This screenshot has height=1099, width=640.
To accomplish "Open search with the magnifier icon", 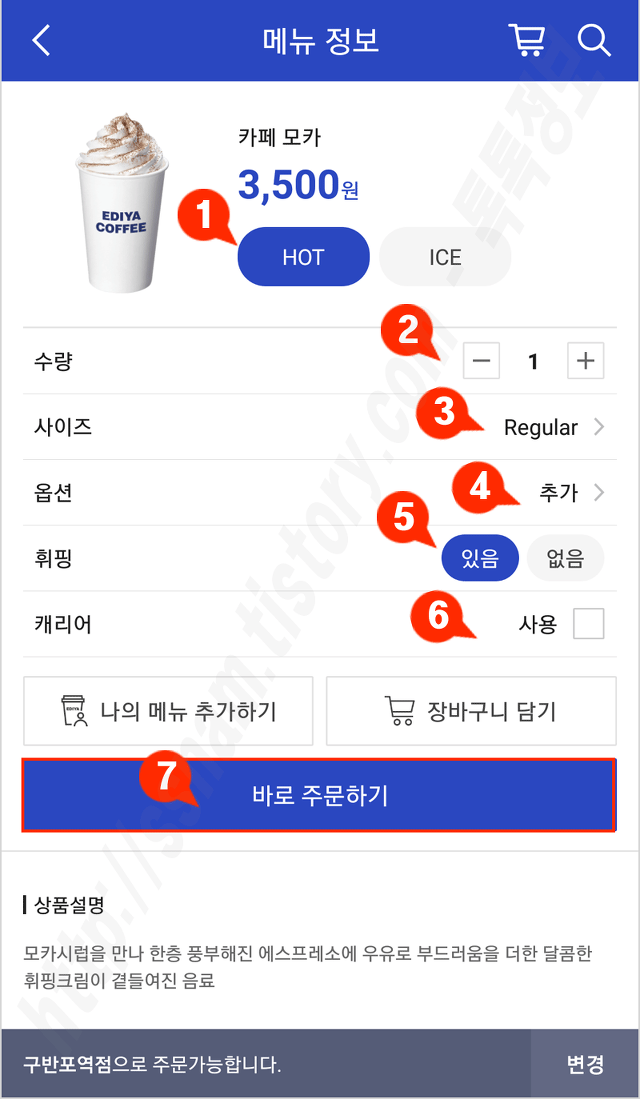I will 594,41.
